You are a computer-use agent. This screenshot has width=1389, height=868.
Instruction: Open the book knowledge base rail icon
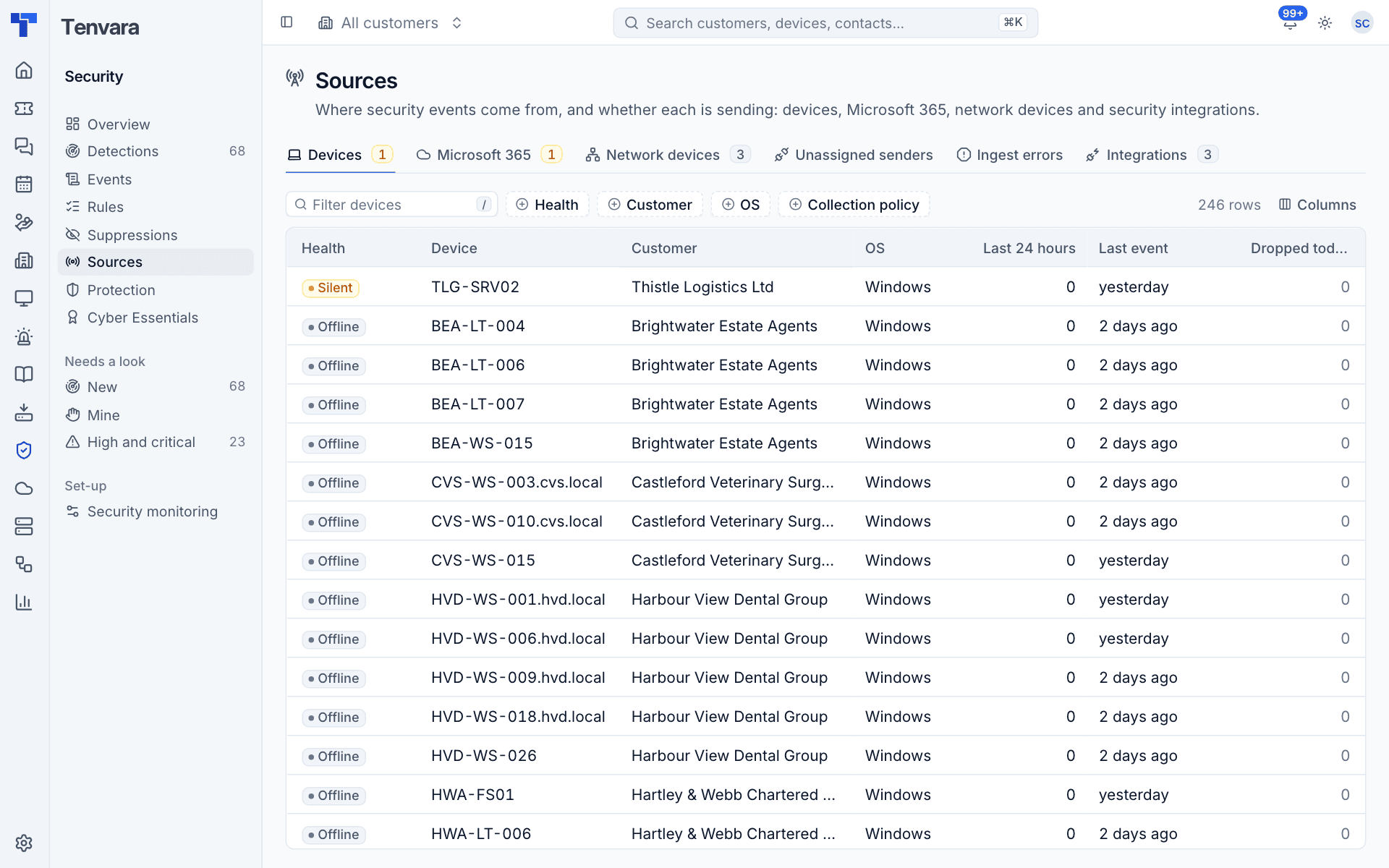24,374
